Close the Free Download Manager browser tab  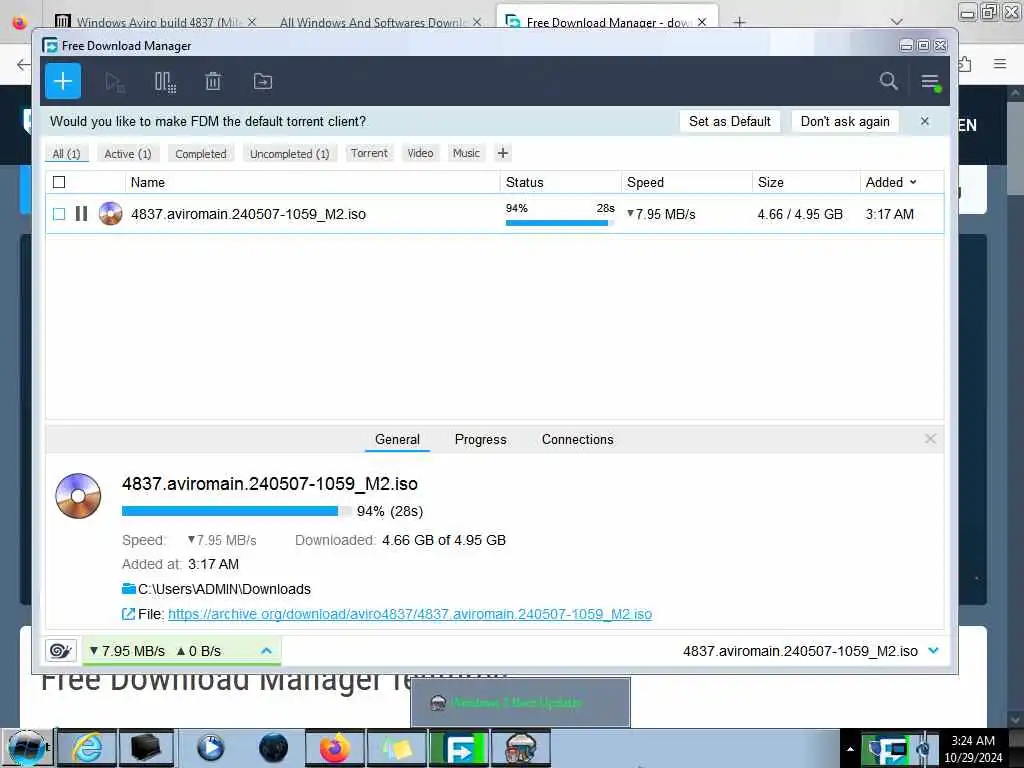(x=702, y=22)
